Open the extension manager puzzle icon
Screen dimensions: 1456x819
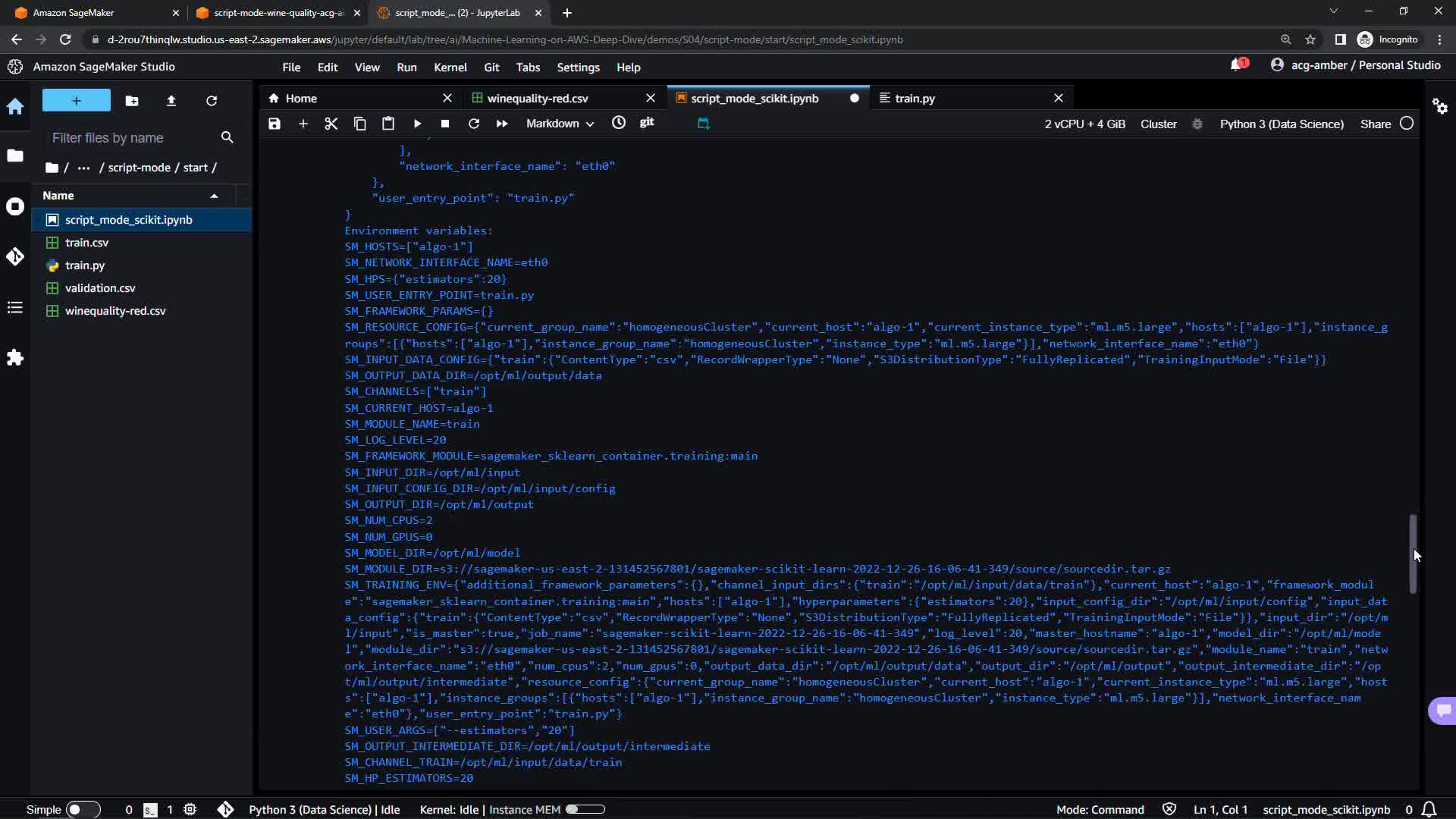click(15, 358)
